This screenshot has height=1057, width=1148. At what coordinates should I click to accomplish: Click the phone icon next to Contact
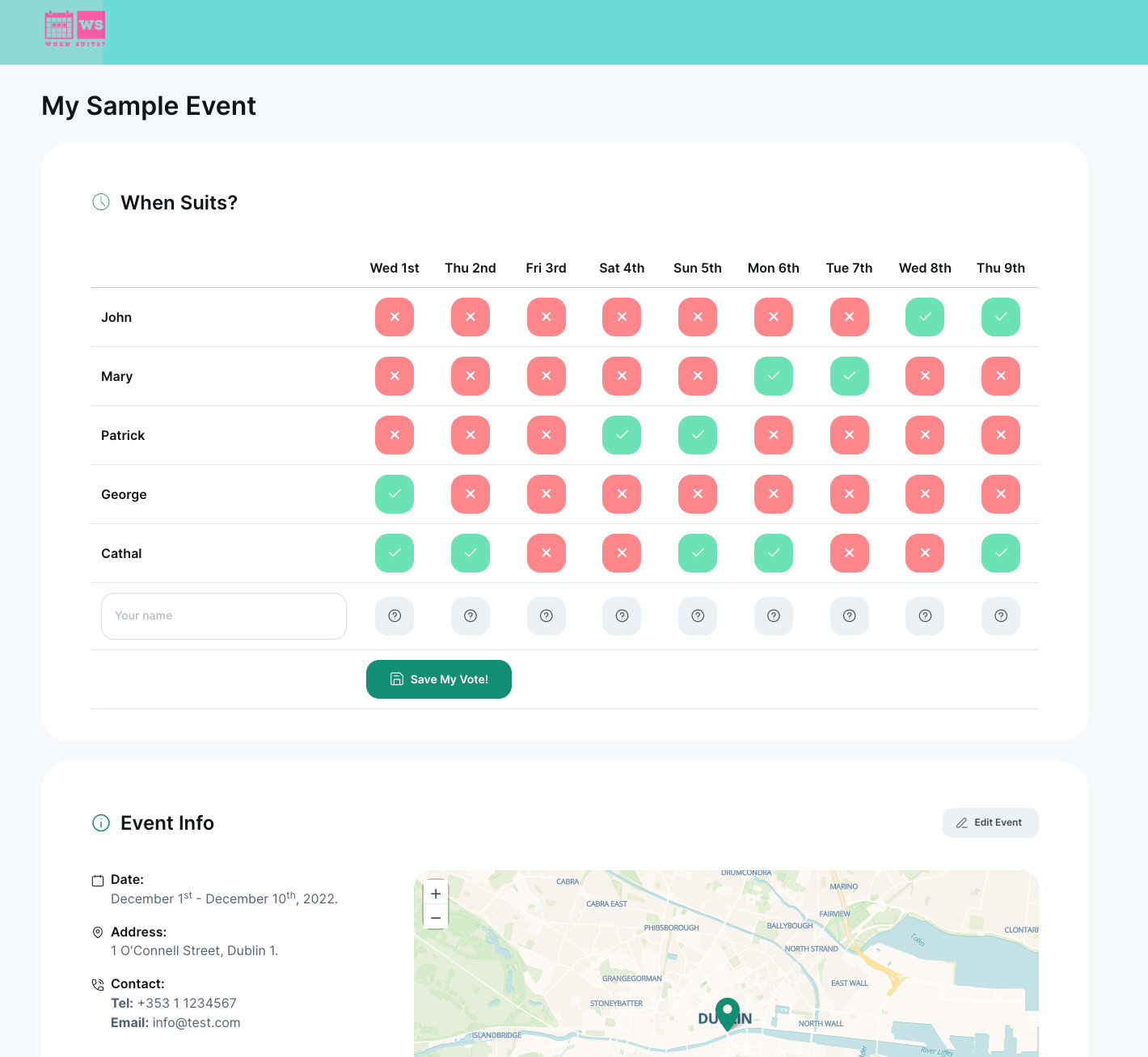[98, 985]
